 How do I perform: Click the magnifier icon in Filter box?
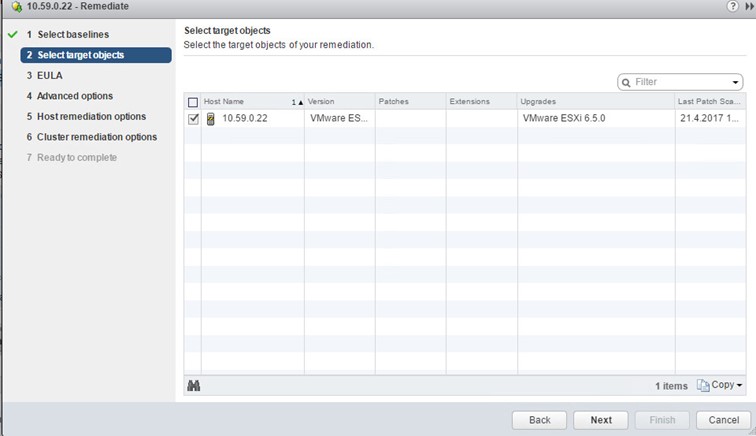click(626, 82)
